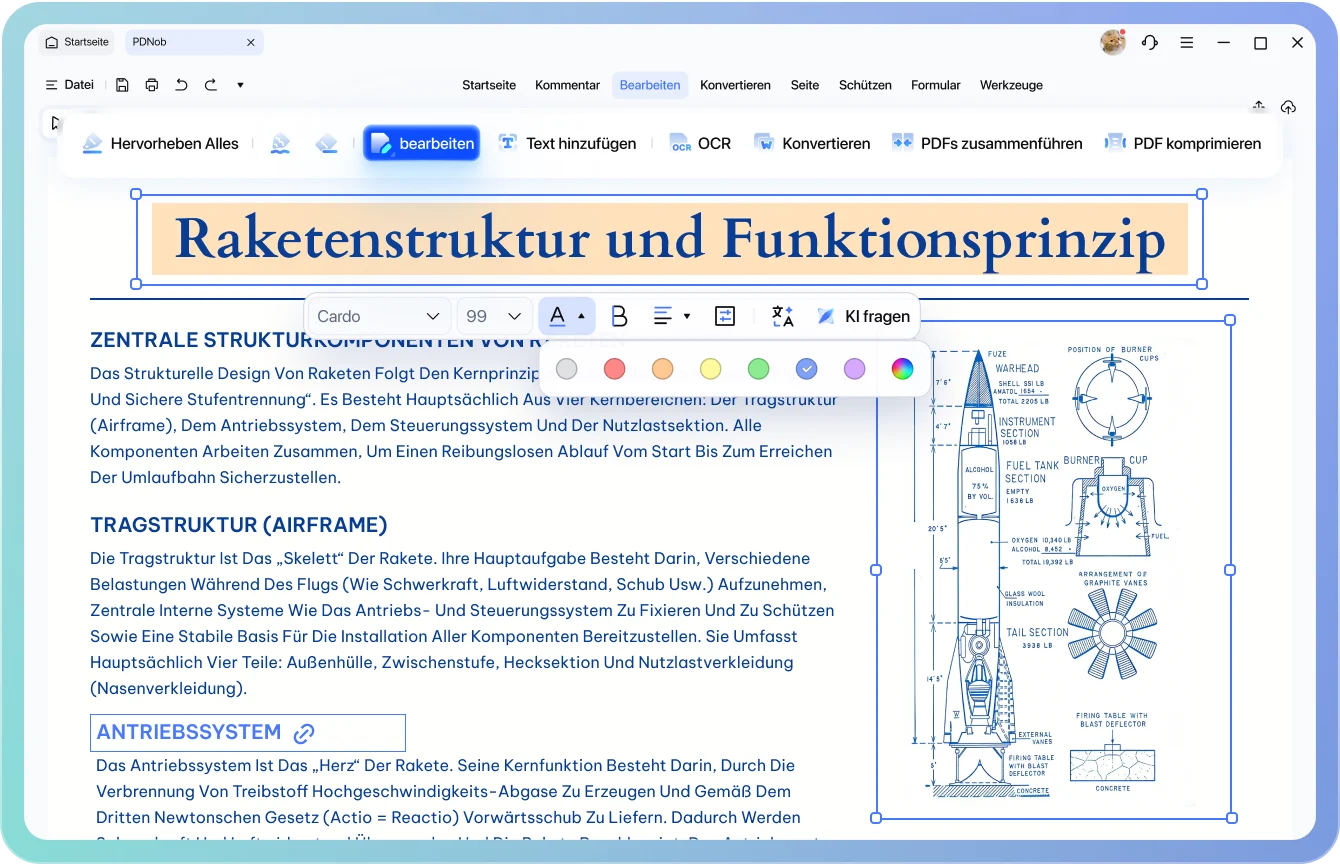Image resolution: width=1340 pixels, height=864 pixels.
Task: Click the print icon
Action: click(x=152, y=85)
